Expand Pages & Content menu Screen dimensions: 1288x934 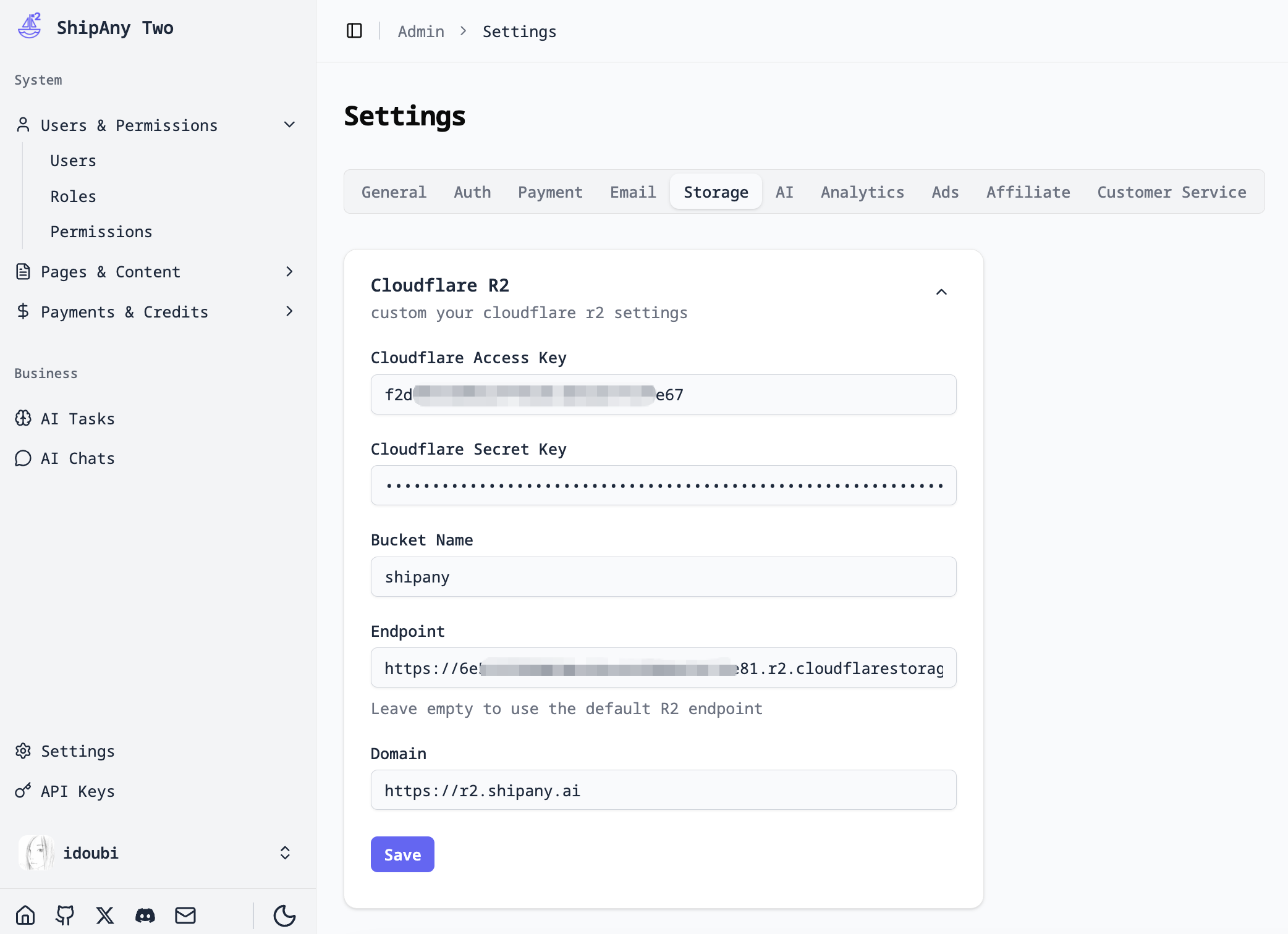(x=289, y=272)
